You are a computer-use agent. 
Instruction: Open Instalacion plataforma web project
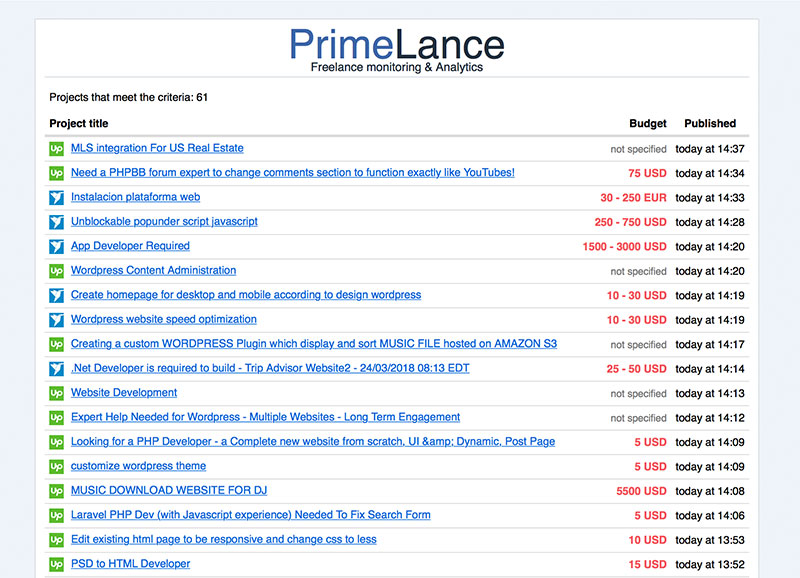click(135, 197)
